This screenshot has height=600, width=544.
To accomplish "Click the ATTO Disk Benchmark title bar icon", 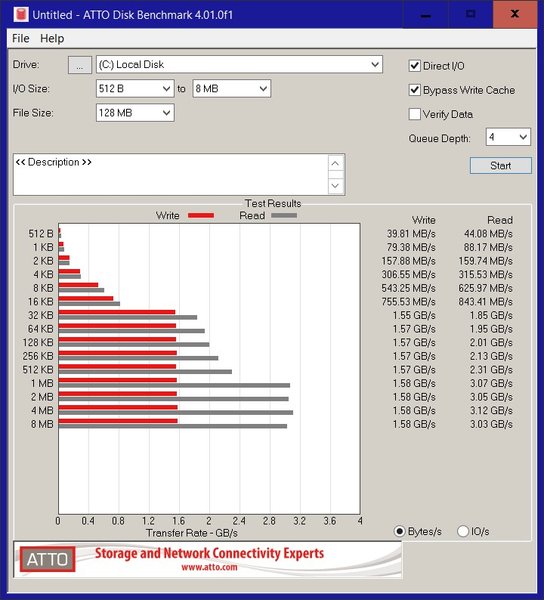I will point(21,15).
